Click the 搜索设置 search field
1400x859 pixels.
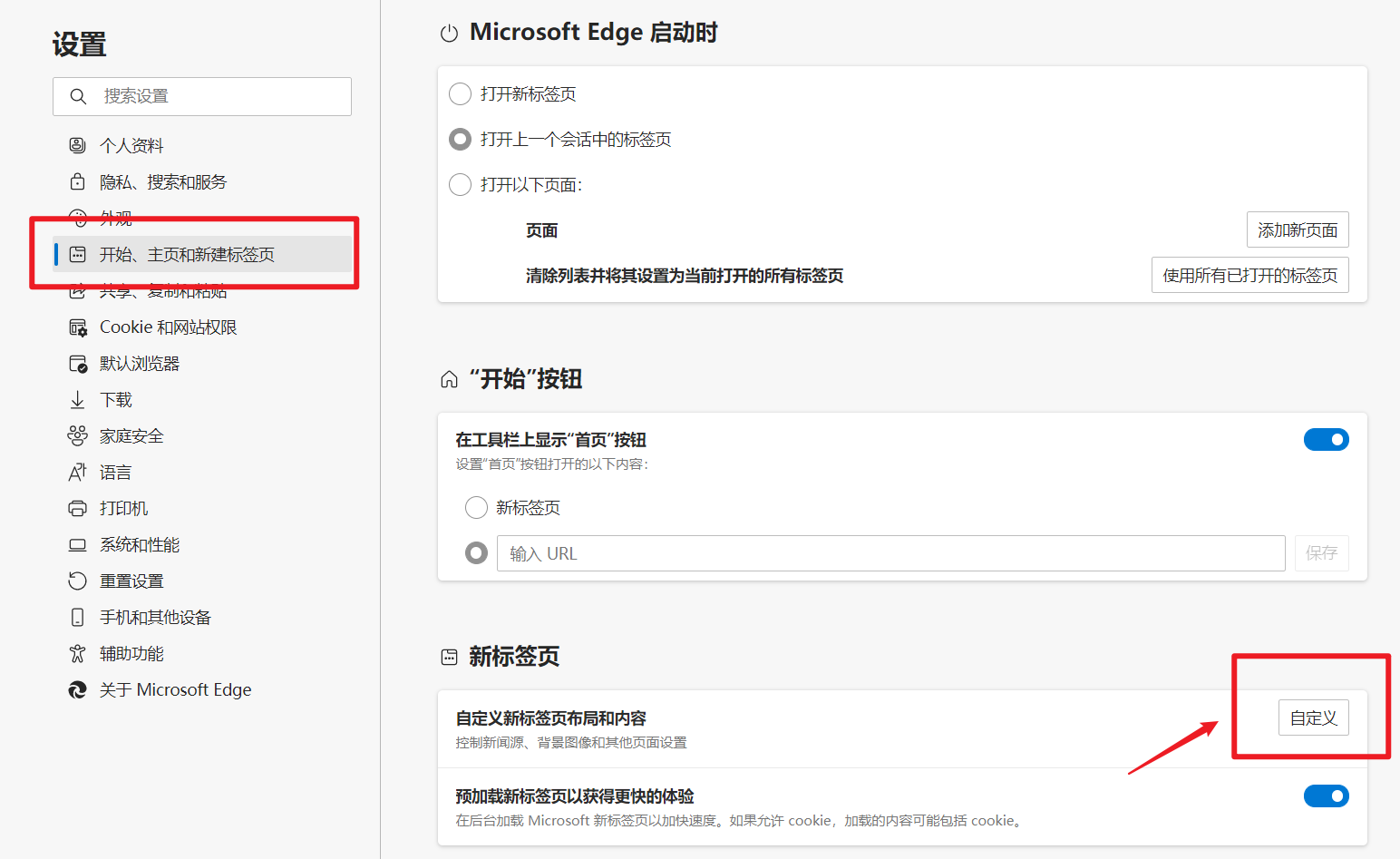click(x=202, y=96)
